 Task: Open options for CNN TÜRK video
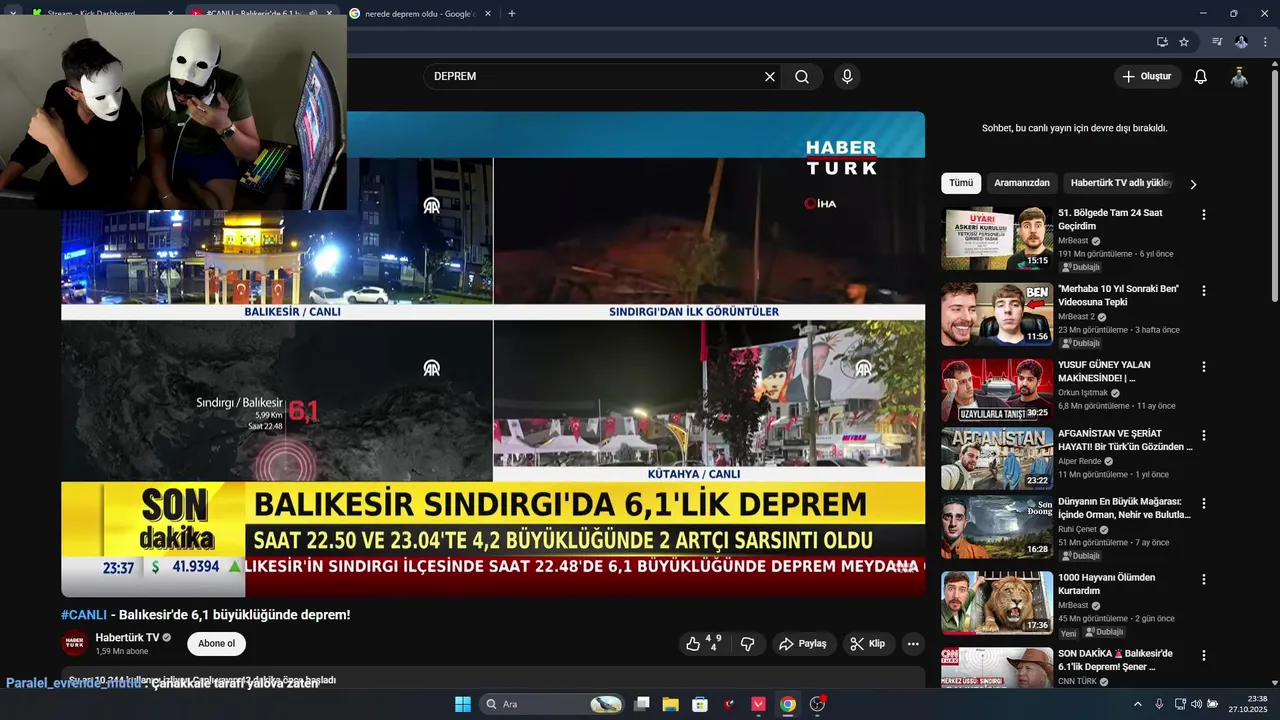pos(1204,656)
